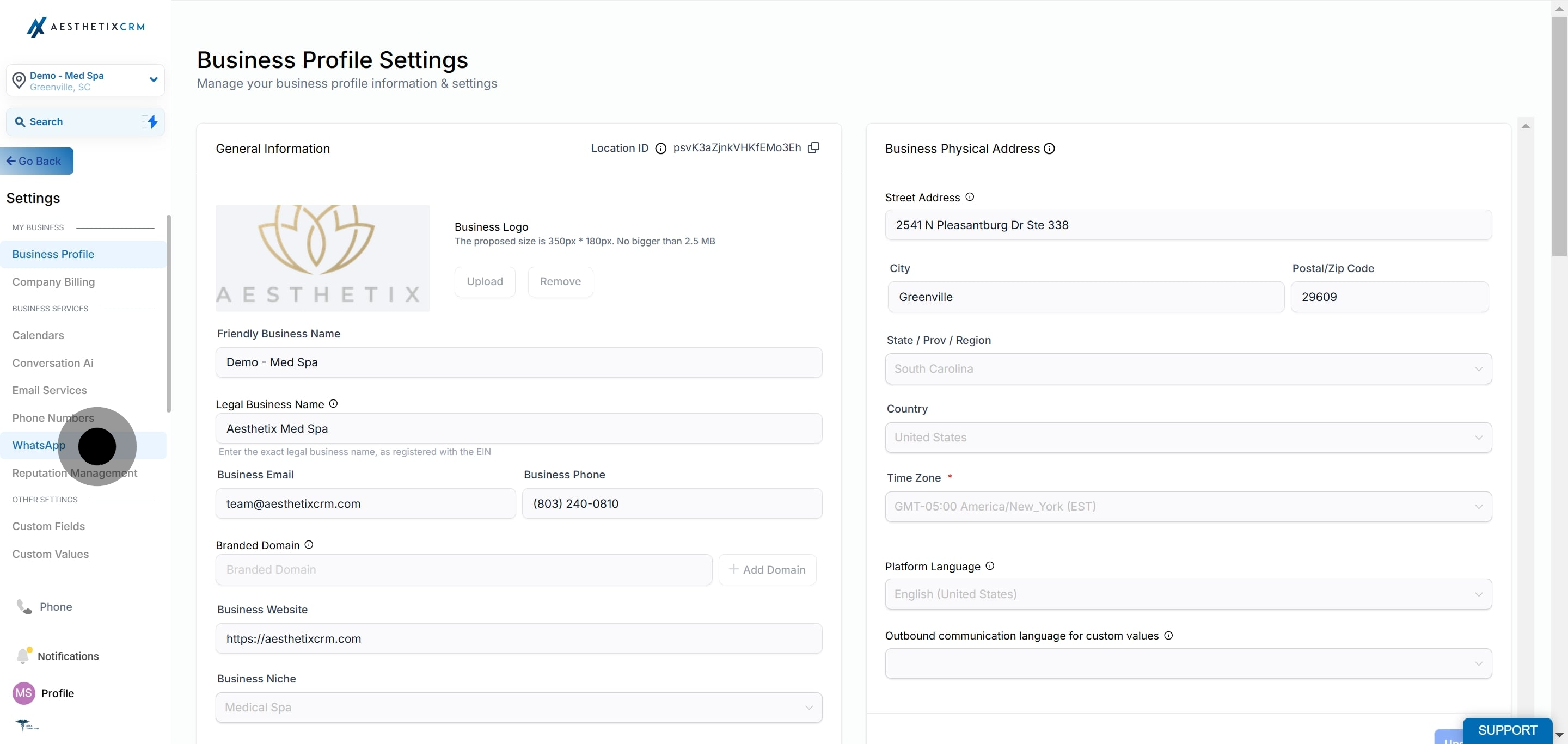The image size is (1568, 744).
Task: Click the Legal Business Name info icon
Action: coord(333,403)
